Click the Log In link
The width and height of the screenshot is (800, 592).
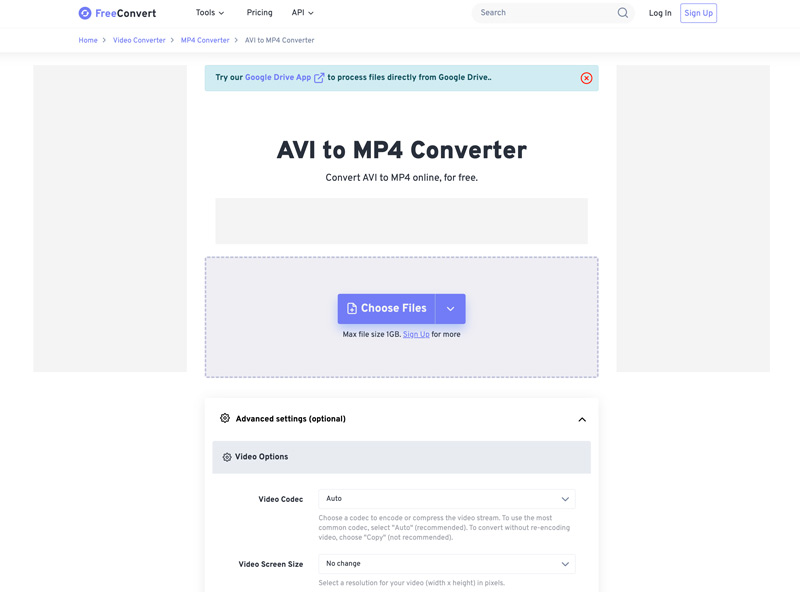[660, 13]
